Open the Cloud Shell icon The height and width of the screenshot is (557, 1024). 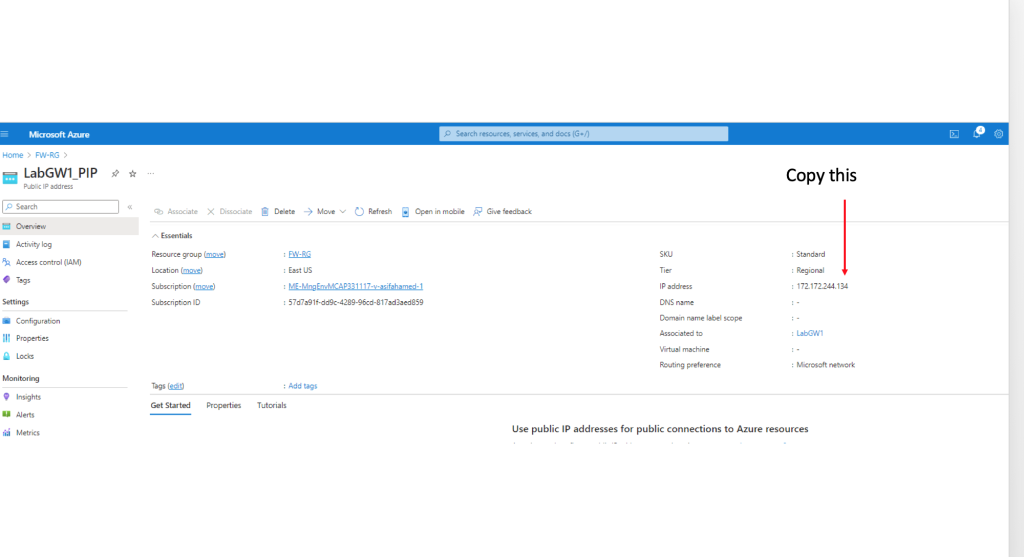click(954, 134)
